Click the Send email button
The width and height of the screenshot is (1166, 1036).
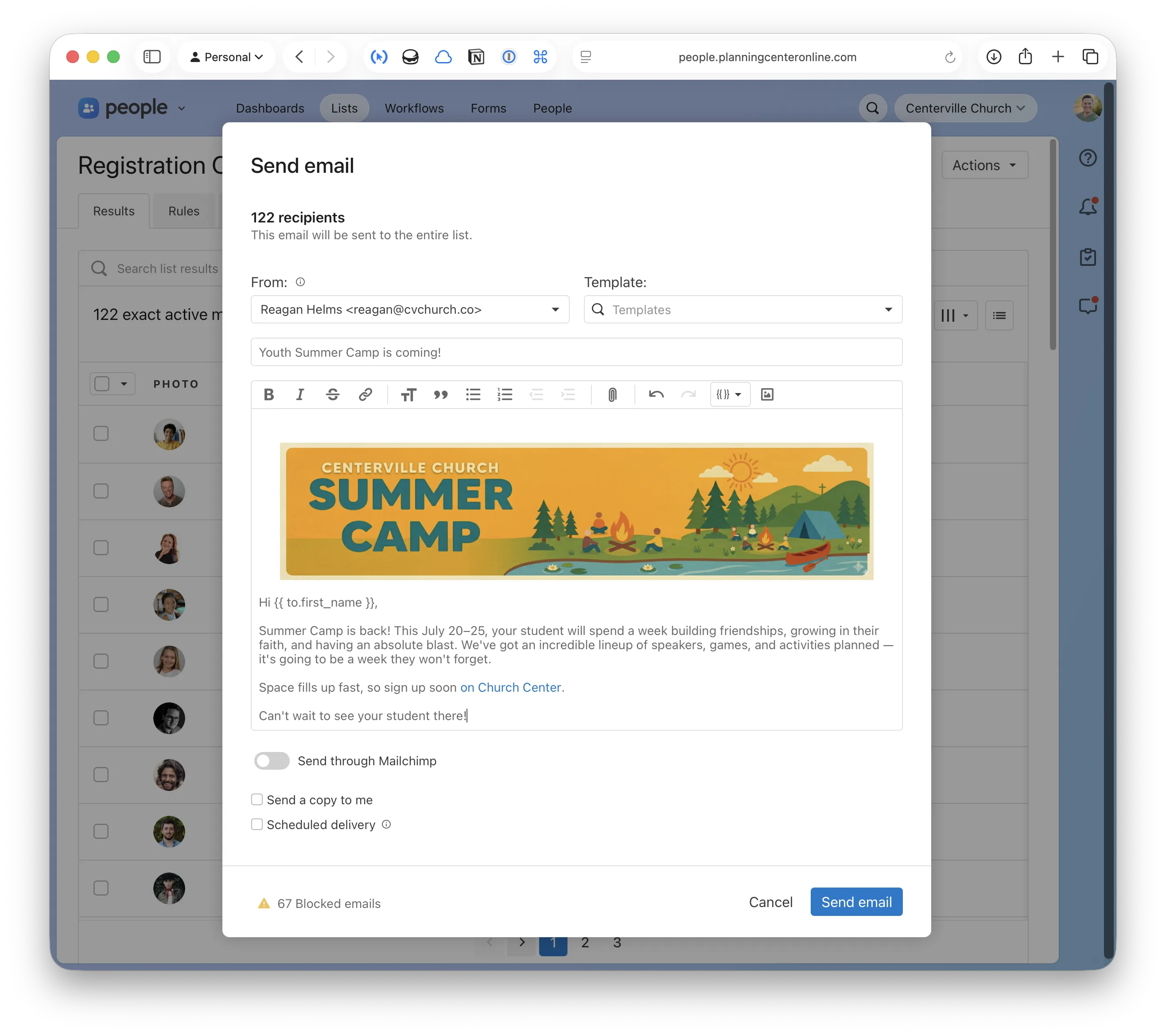pos(856,902)
